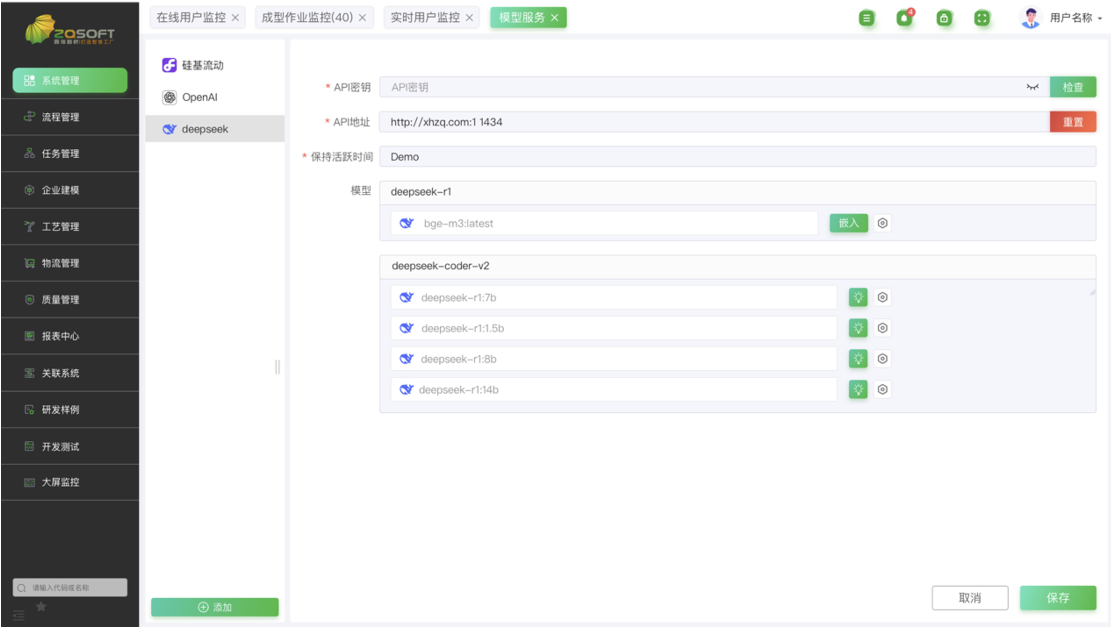The height and width of the screenshot is (629, 1111).
Task: Open 工艺管理 in the sidebar
Action: pos(70,227)
